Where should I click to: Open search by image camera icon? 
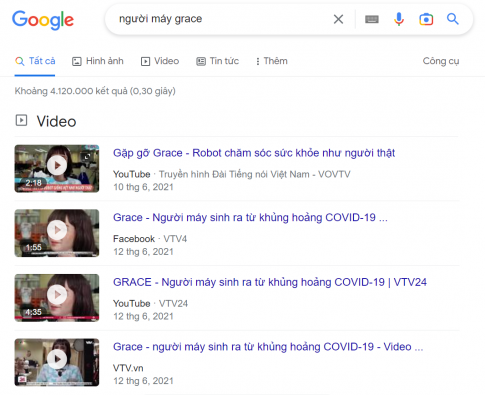coord(426,19)
